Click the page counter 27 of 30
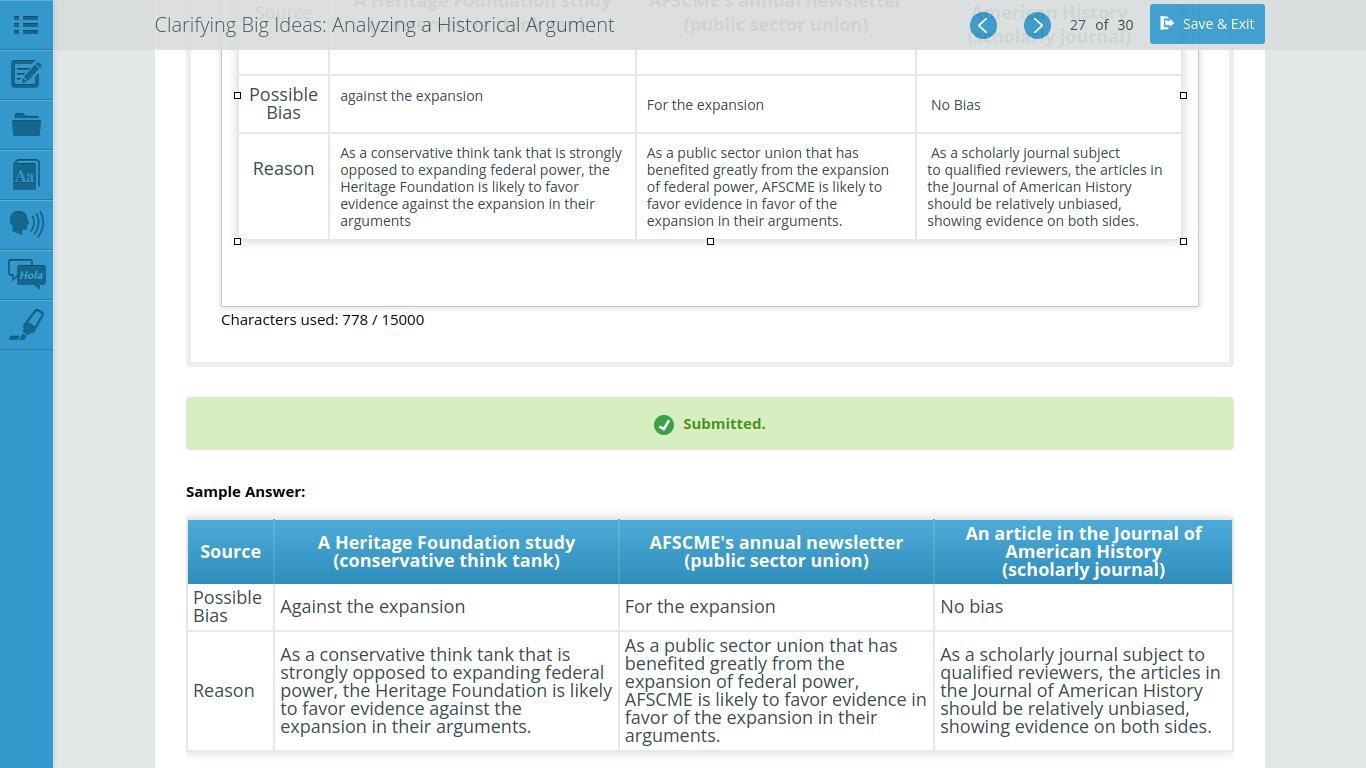The width and height of the screenshot is (1366, 768). pyautogui.click(x=1101, y=25)
